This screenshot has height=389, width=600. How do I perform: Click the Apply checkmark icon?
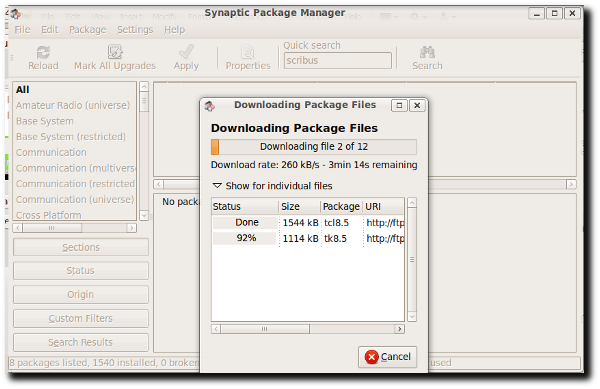[186, 52]
